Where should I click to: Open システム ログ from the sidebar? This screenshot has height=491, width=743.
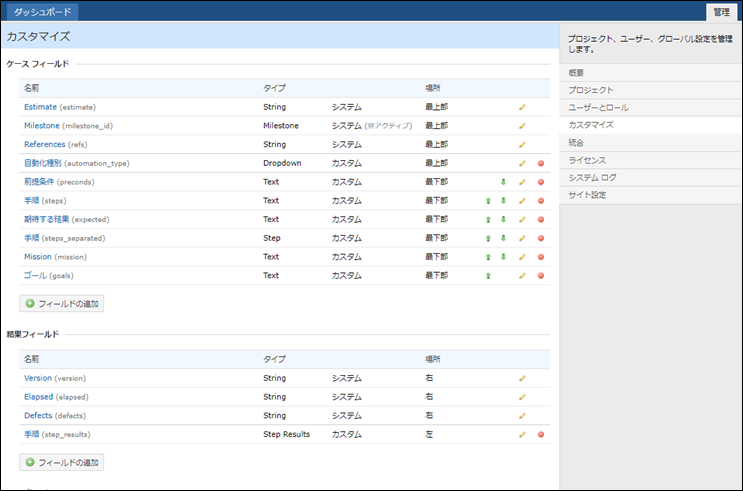click(x=592, y=177)
